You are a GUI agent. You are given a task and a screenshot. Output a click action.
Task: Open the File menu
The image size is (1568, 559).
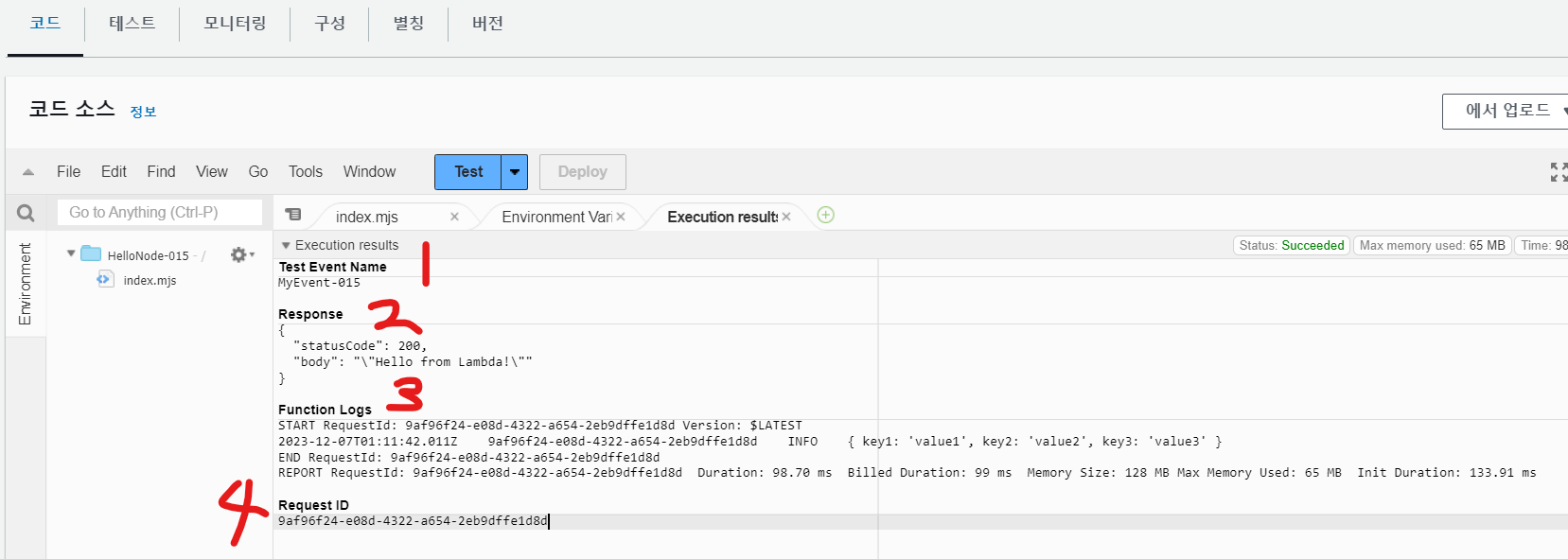point(68,171)
